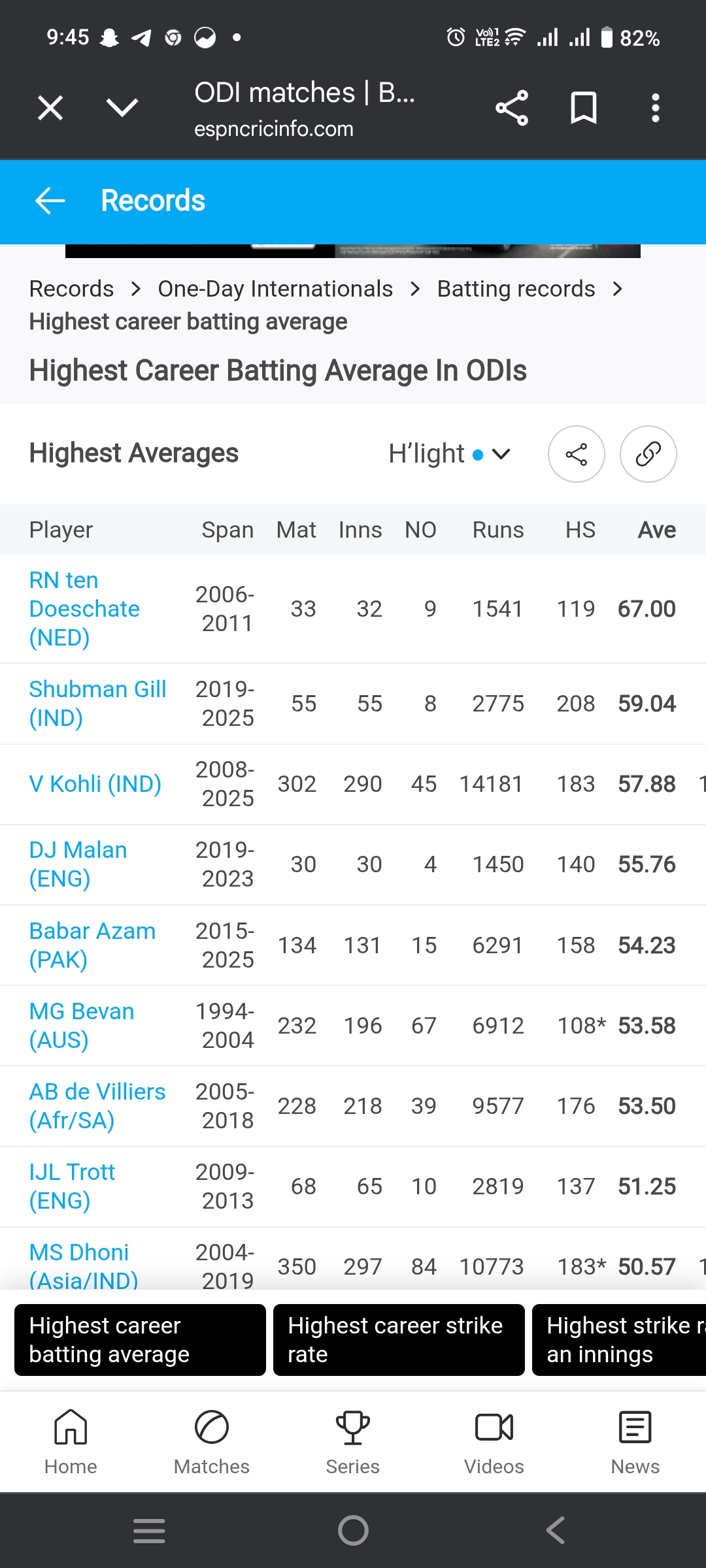Go to Home tab
Image resolution: width=706 pixels, height=1568 pixels.
click(71, 1442)
